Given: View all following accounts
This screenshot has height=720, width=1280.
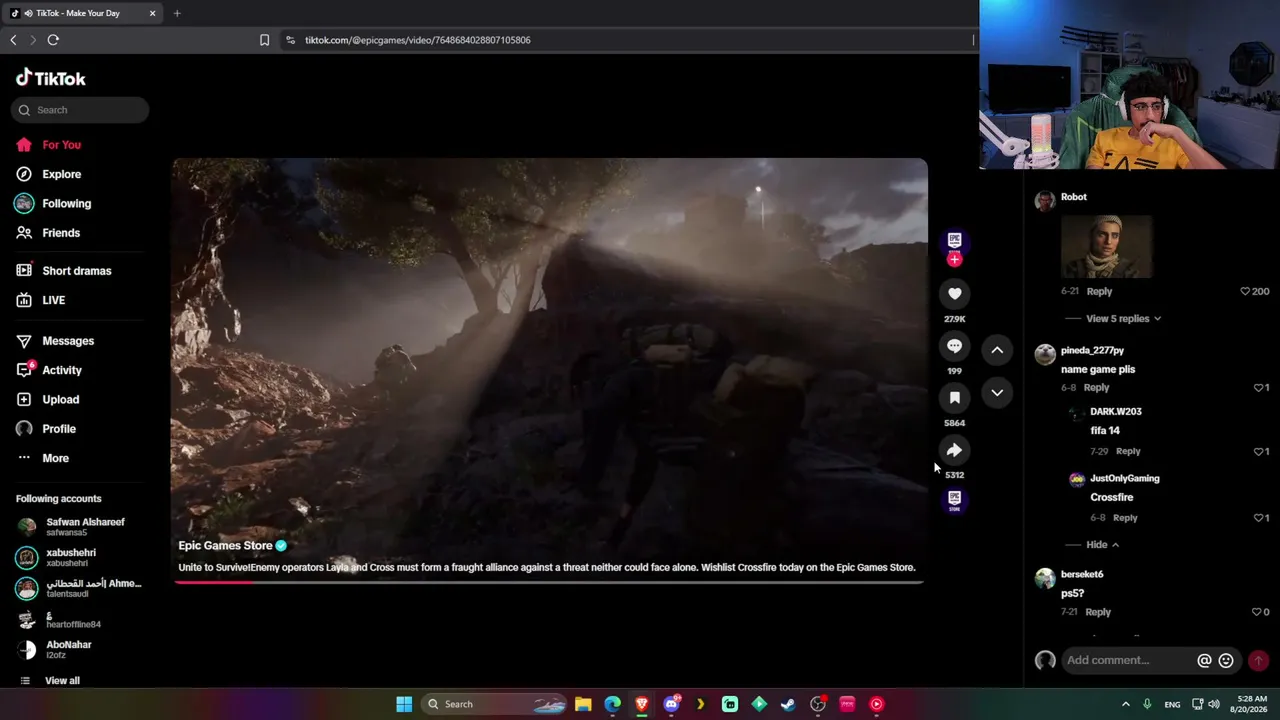Looking at the screenshot, I should point(62,681).
